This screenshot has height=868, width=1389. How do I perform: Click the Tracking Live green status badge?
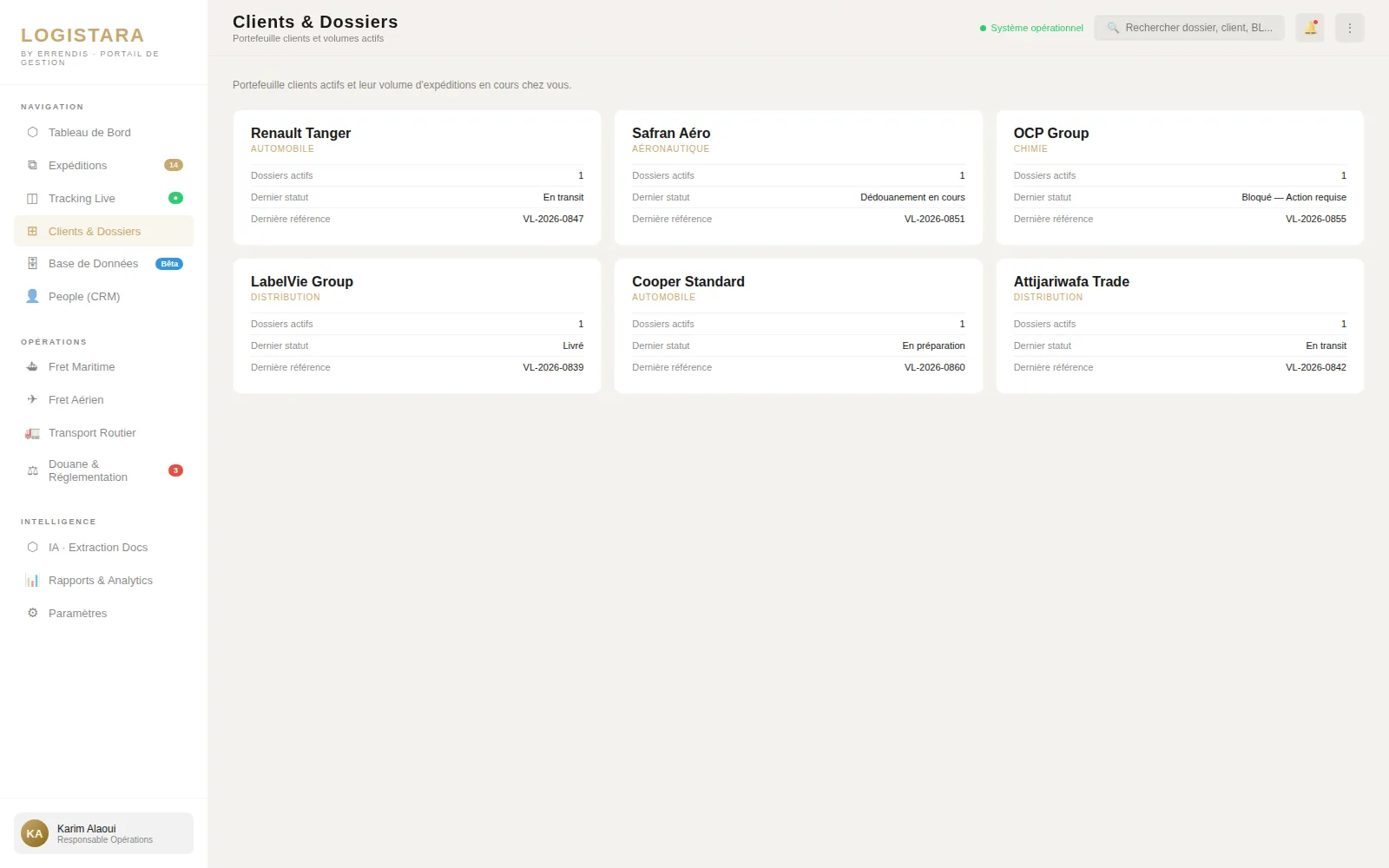[x=175, y=198]
